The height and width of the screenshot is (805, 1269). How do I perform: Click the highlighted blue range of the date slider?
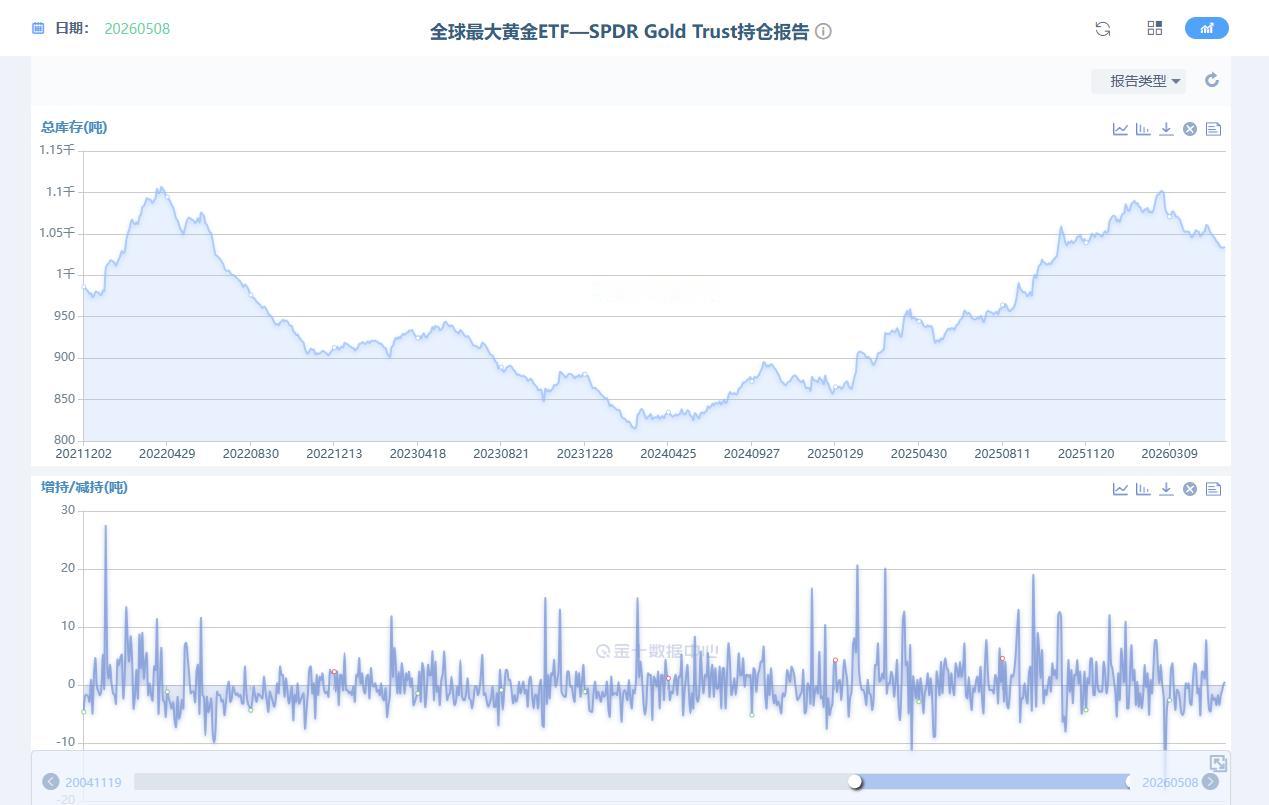[x=993, y=781]
